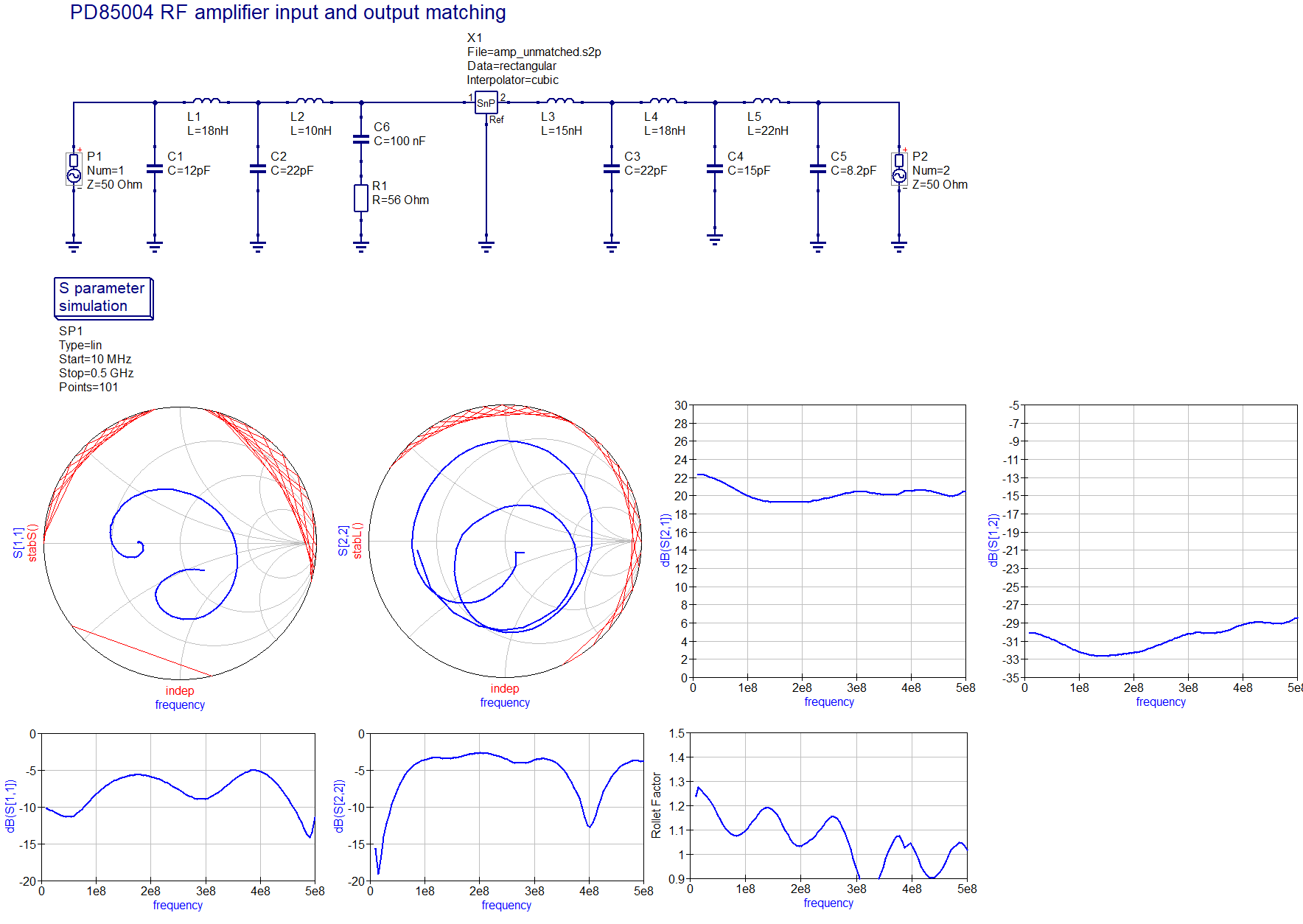Click ground symbol below capacitor C4
1303x924 pixels.
(715, 238)
